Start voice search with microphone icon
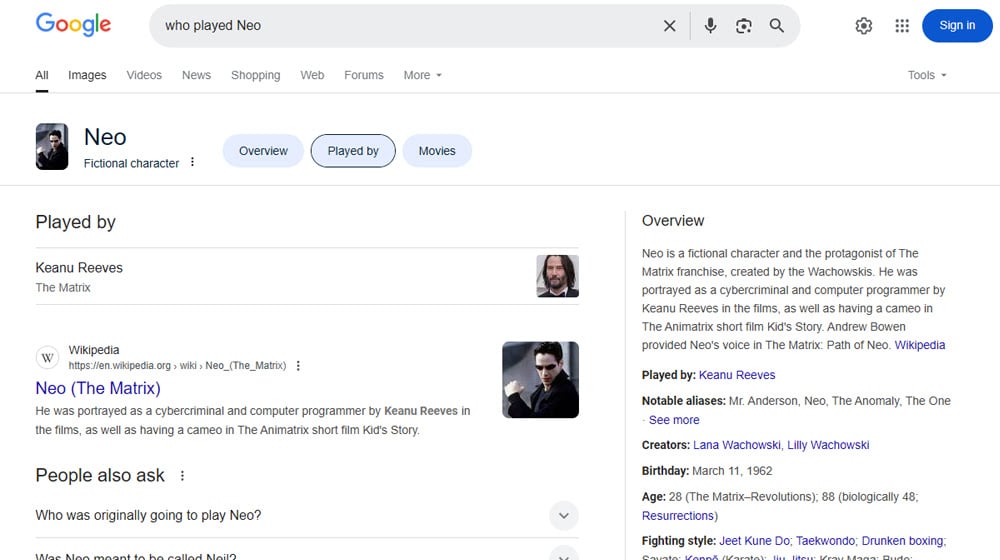Viewport: 1000px width, 560px height. pos(710,26)
